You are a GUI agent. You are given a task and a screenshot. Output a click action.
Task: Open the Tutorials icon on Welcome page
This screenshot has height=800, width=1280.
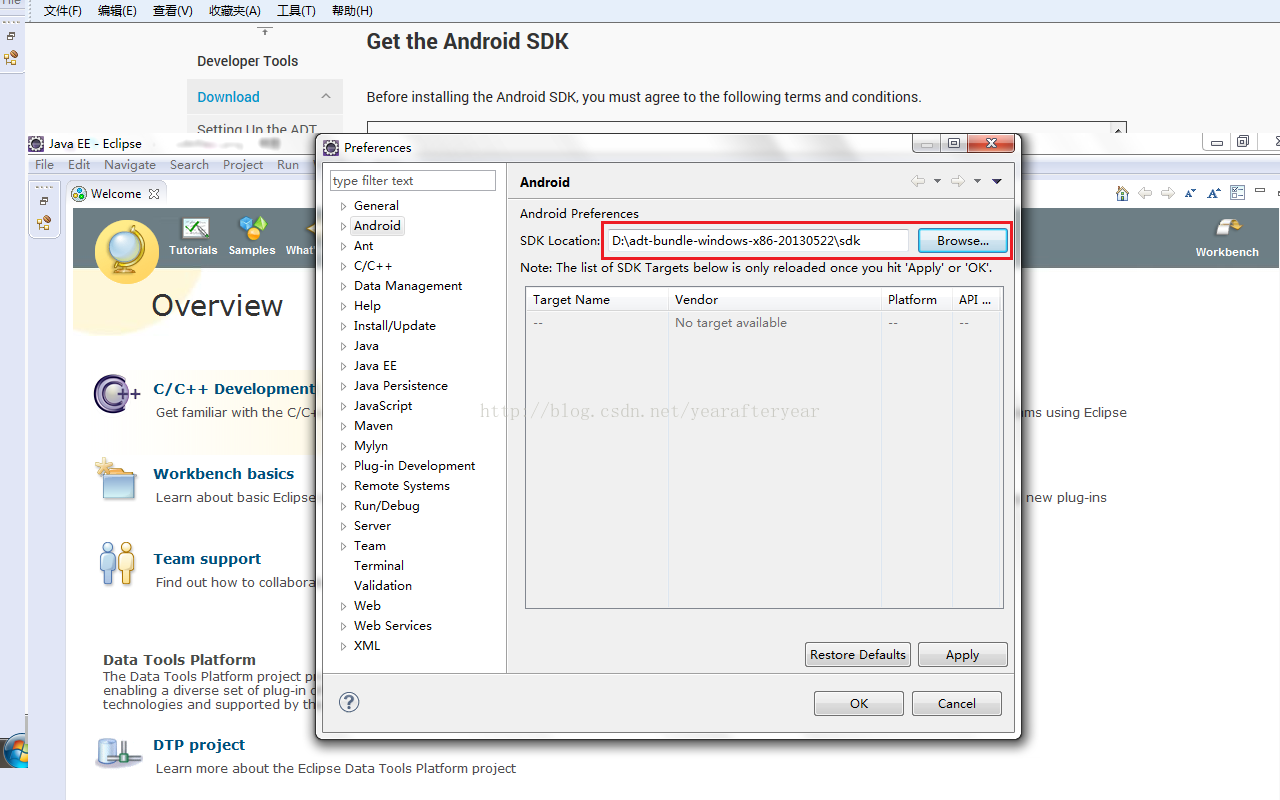pyautogui.click(x=195, y=229)
